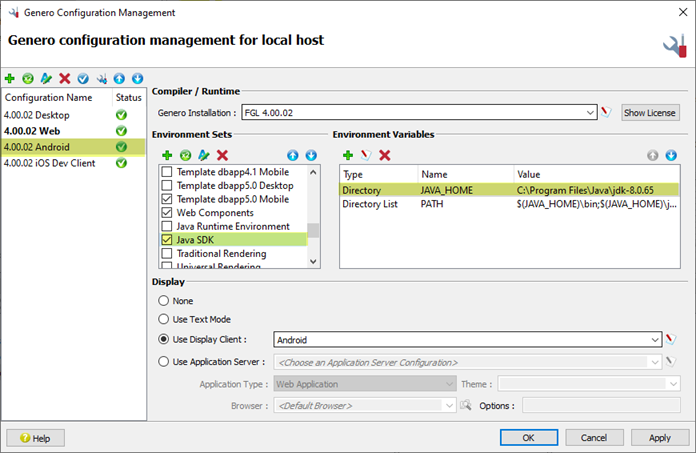The image size is (696, 453).
Task: Select the Use Text Mode radio button
Action: click(164, 319)
